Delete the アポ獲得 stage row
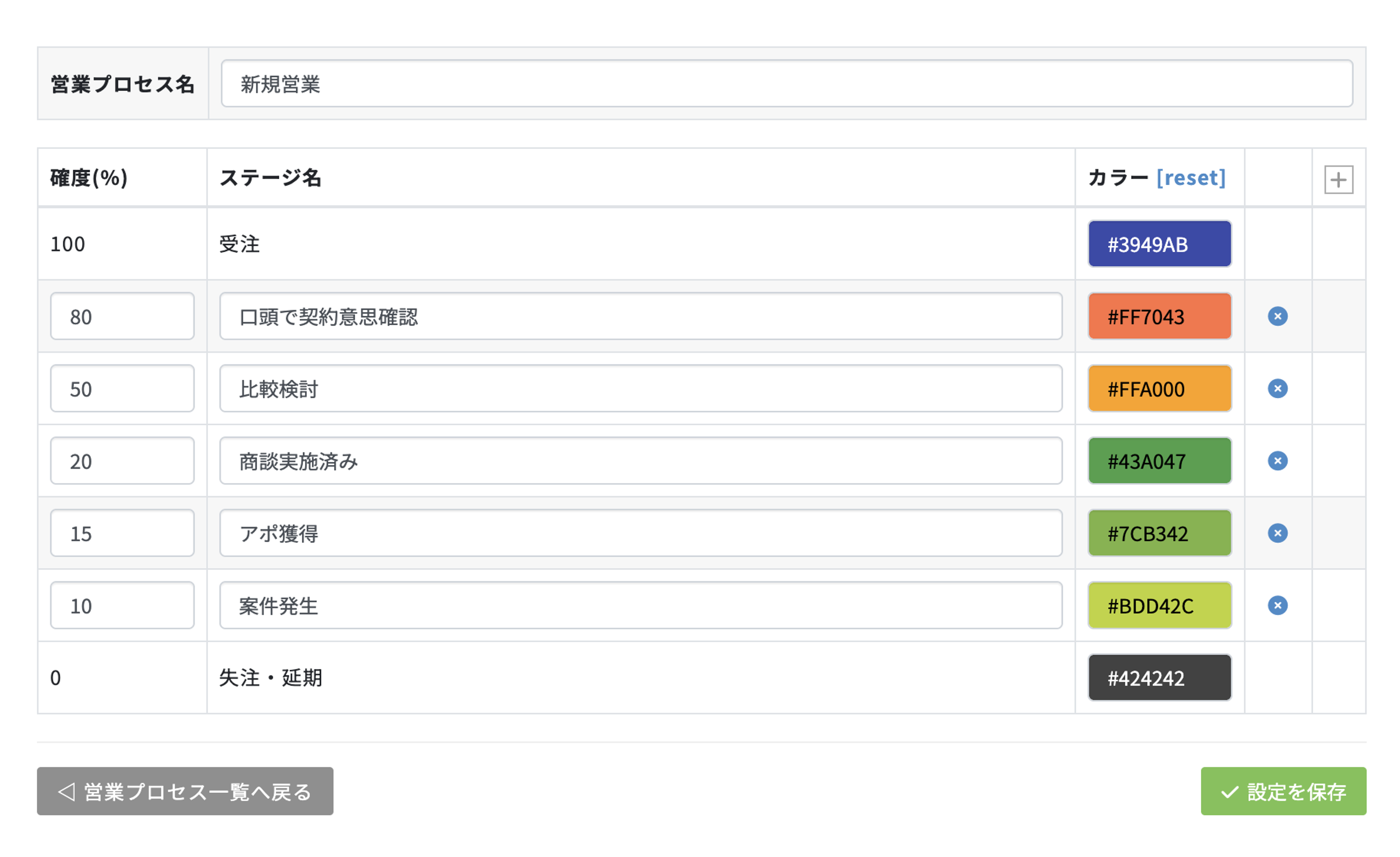Screen dimensions: 1400x857 tap(1277, 533)
